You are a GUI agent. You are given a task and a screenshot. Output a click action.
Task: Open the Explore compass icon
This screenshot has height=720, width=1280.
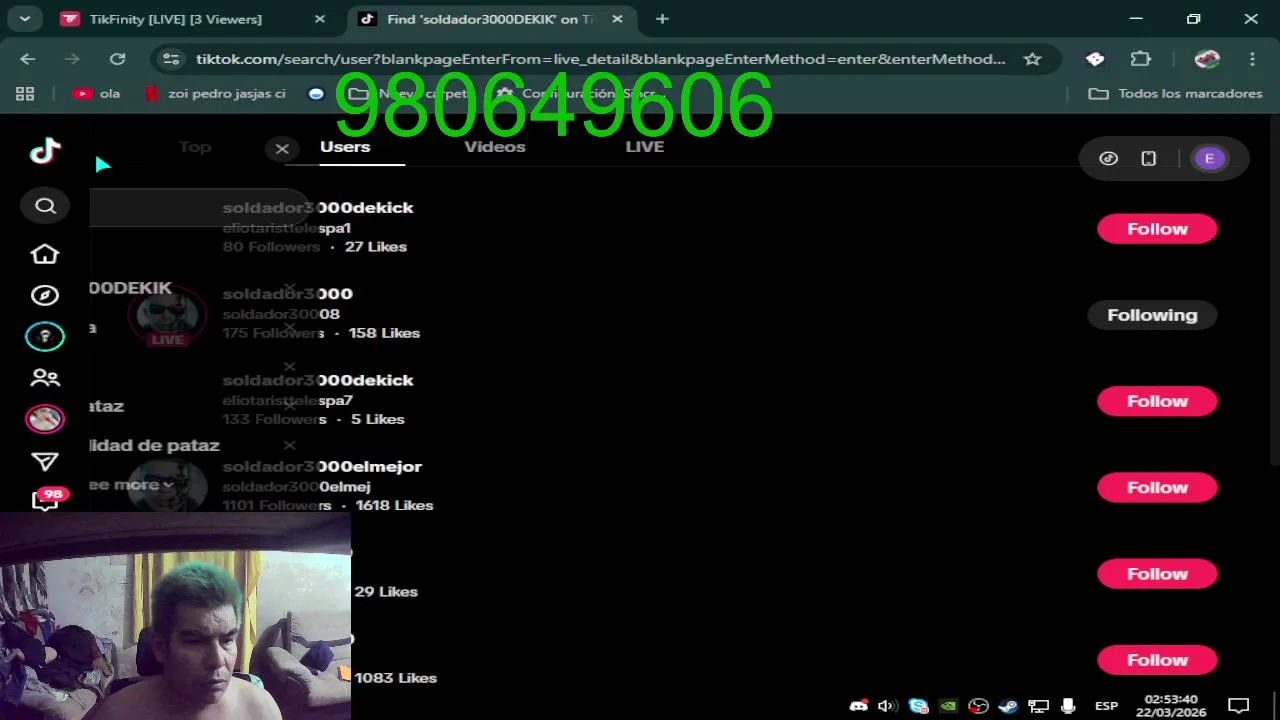pos(45,296)
